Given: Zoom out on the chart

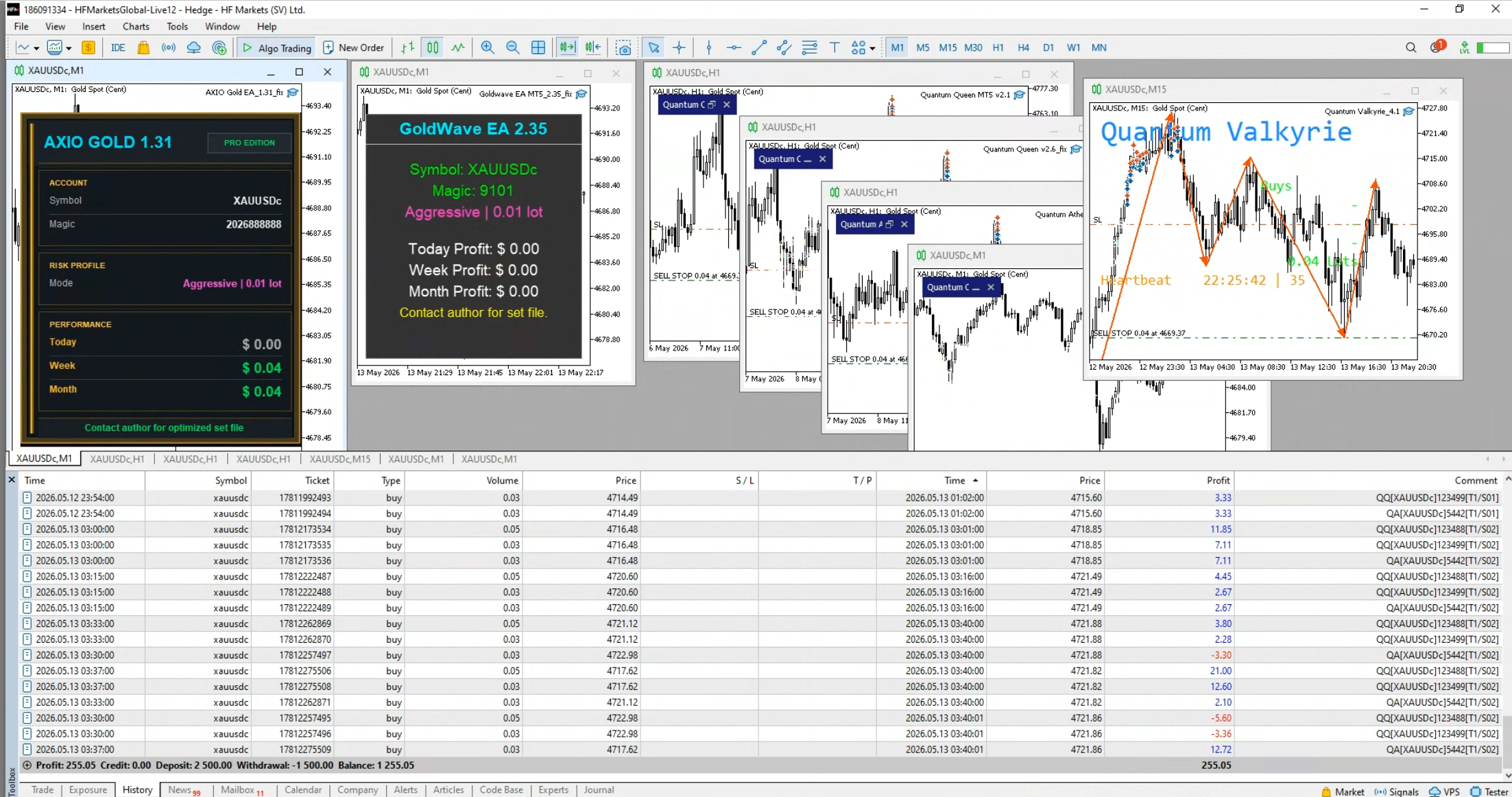Looking at the screenshot, I should coord(512,47).
